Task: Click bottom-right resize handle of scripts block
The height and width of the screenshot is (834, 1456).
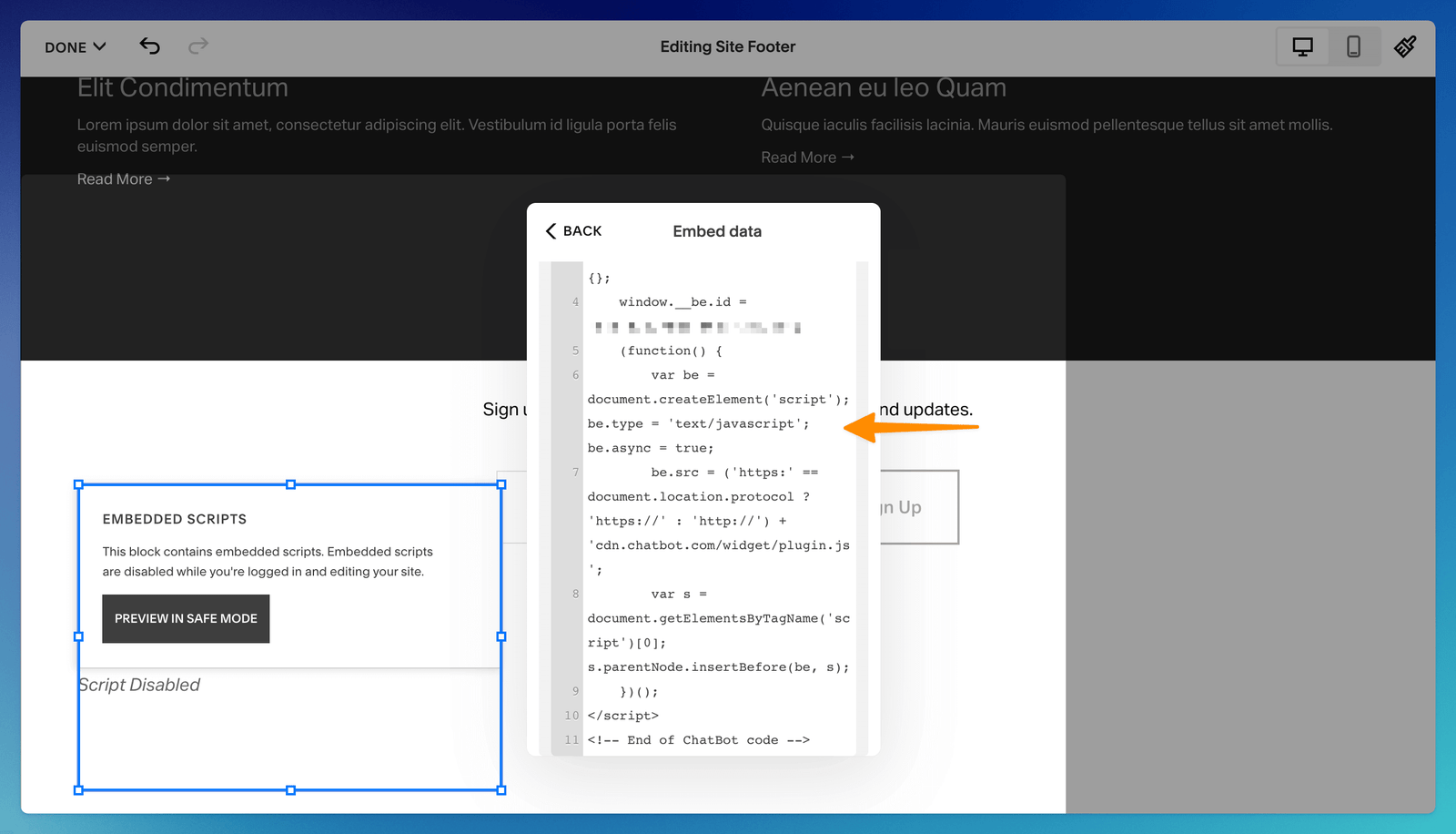Action: [501, 790]
